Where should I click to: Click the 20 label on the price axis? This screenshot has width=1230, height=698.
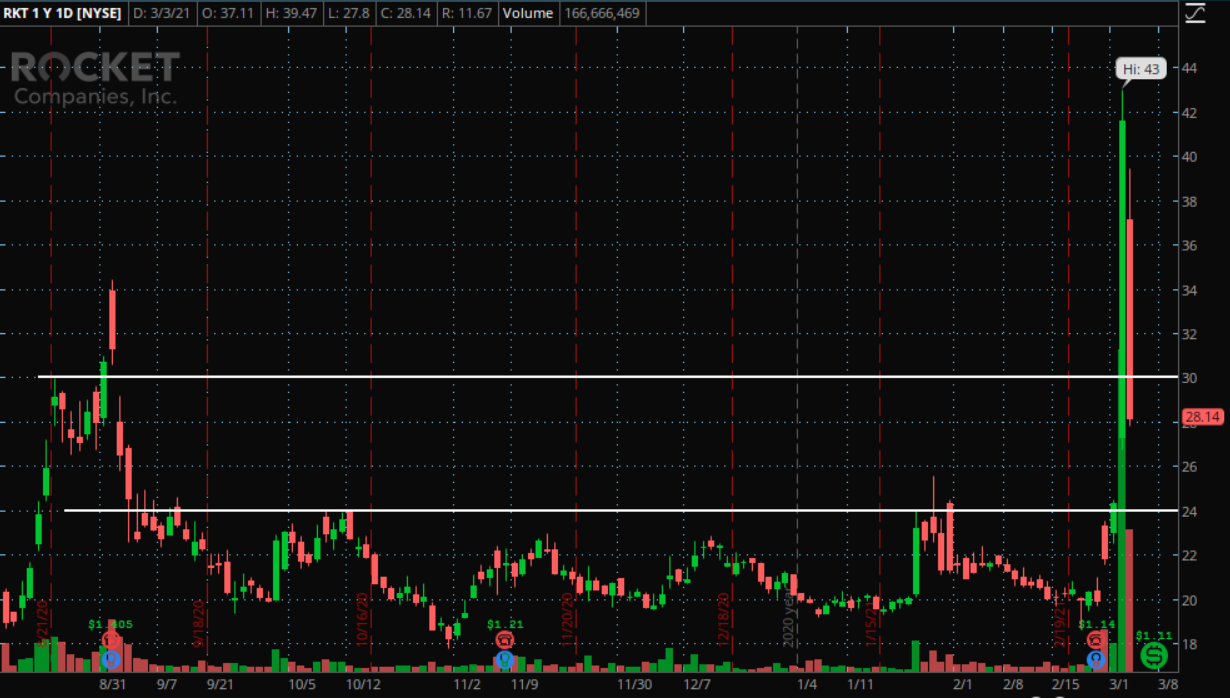pos(1191,600)
